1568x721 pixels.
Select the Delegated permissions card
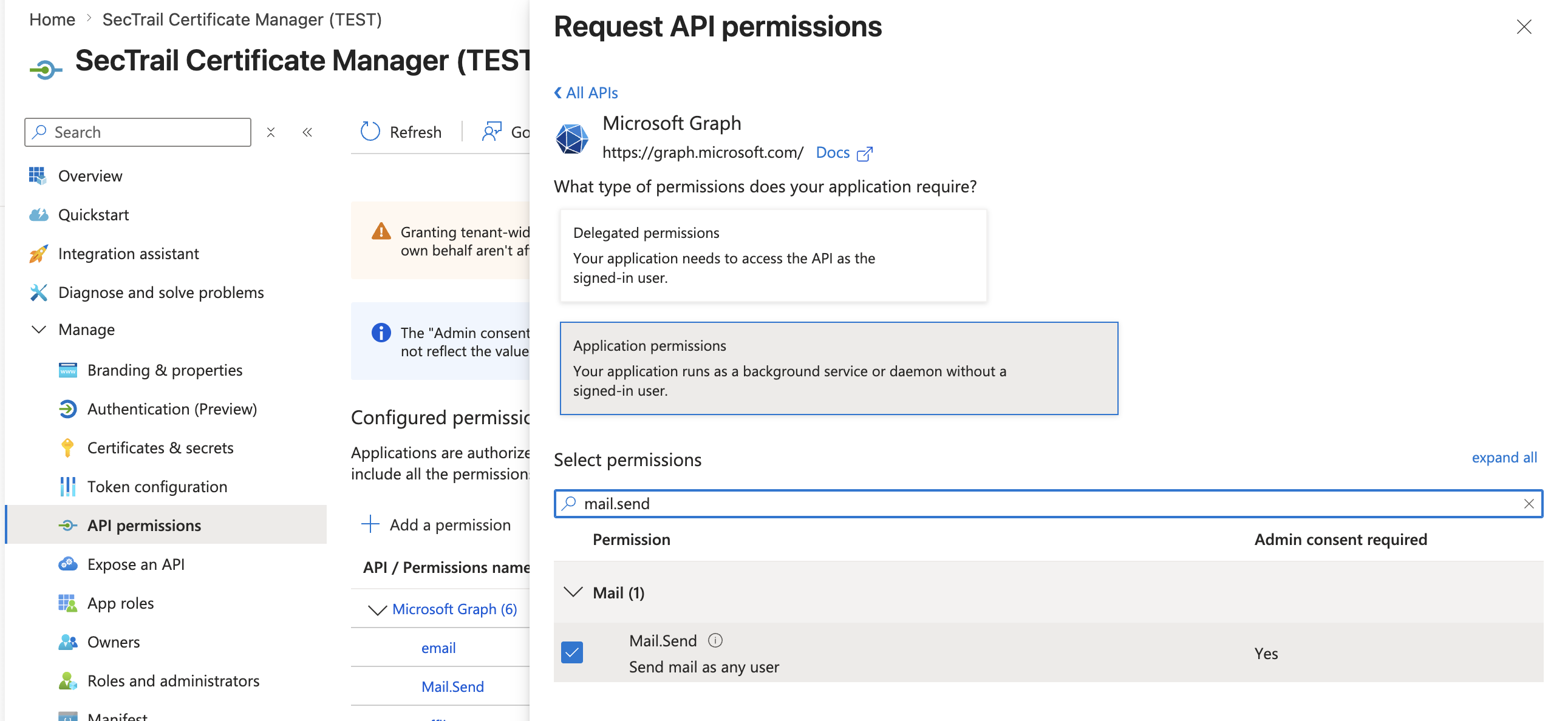click(773, 256)
